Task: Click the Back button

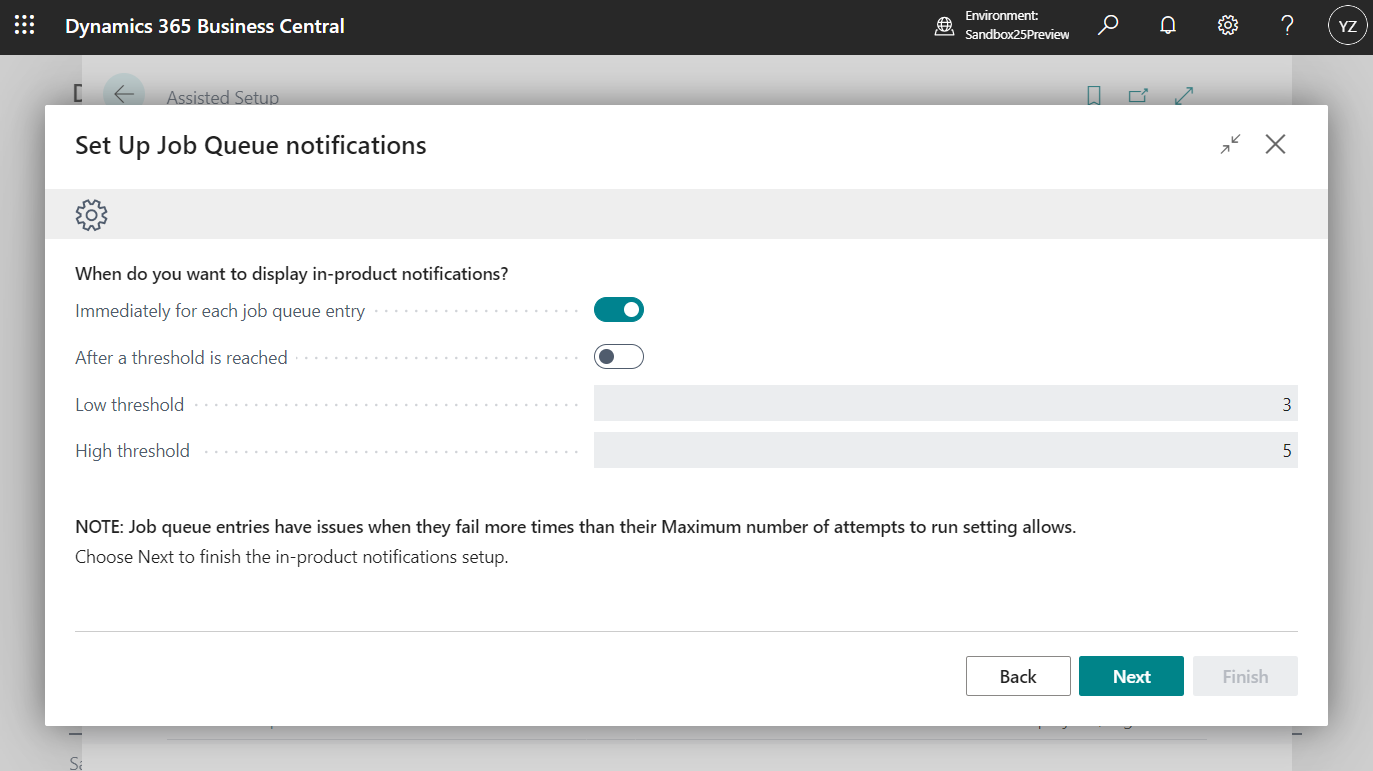Action: point(1018,676)
